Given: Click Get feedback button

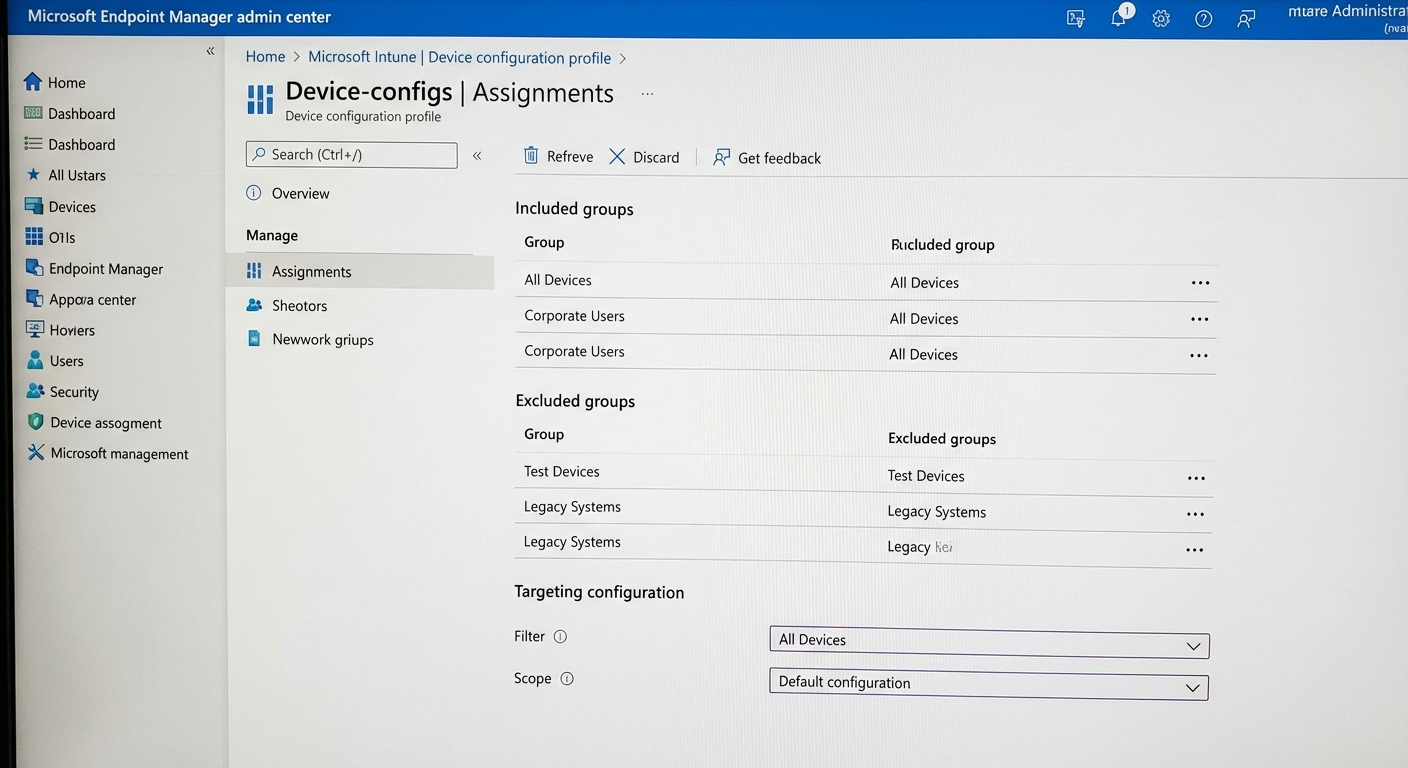Looking at the screenshot, I should 767,158.
